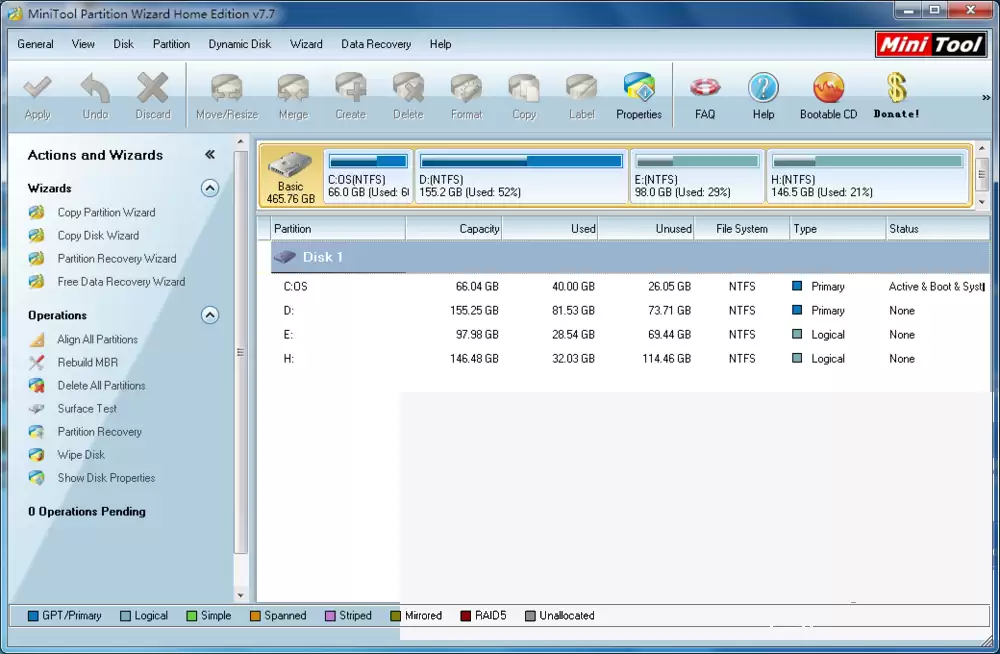Select the C:OS(NTFS) partition usage bar
1000x654 pixels.
368,161
